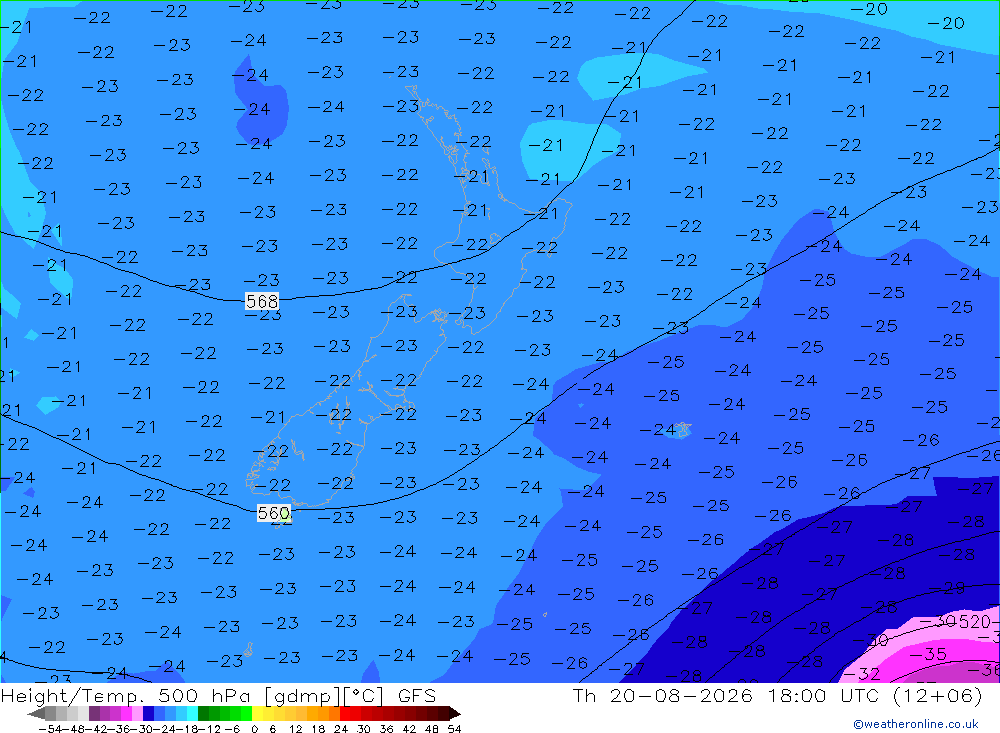
Task: Click the 54 label on color scale
Action: pos(454,729)
